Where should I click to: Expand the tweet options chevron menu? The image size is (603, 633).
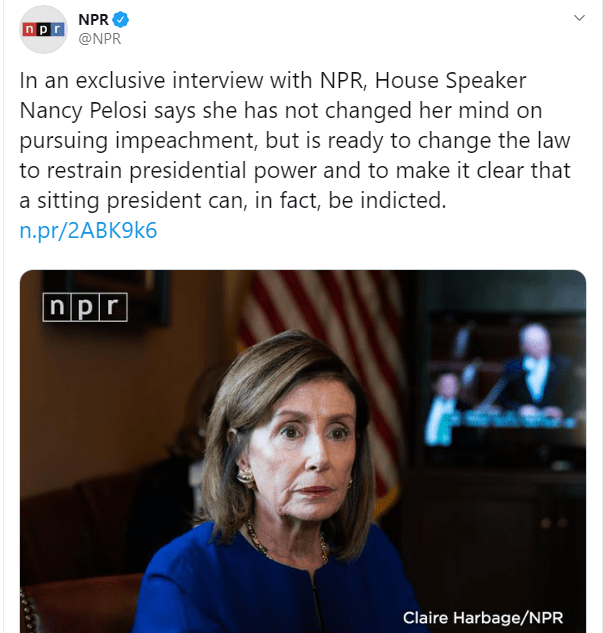(579, 18)
